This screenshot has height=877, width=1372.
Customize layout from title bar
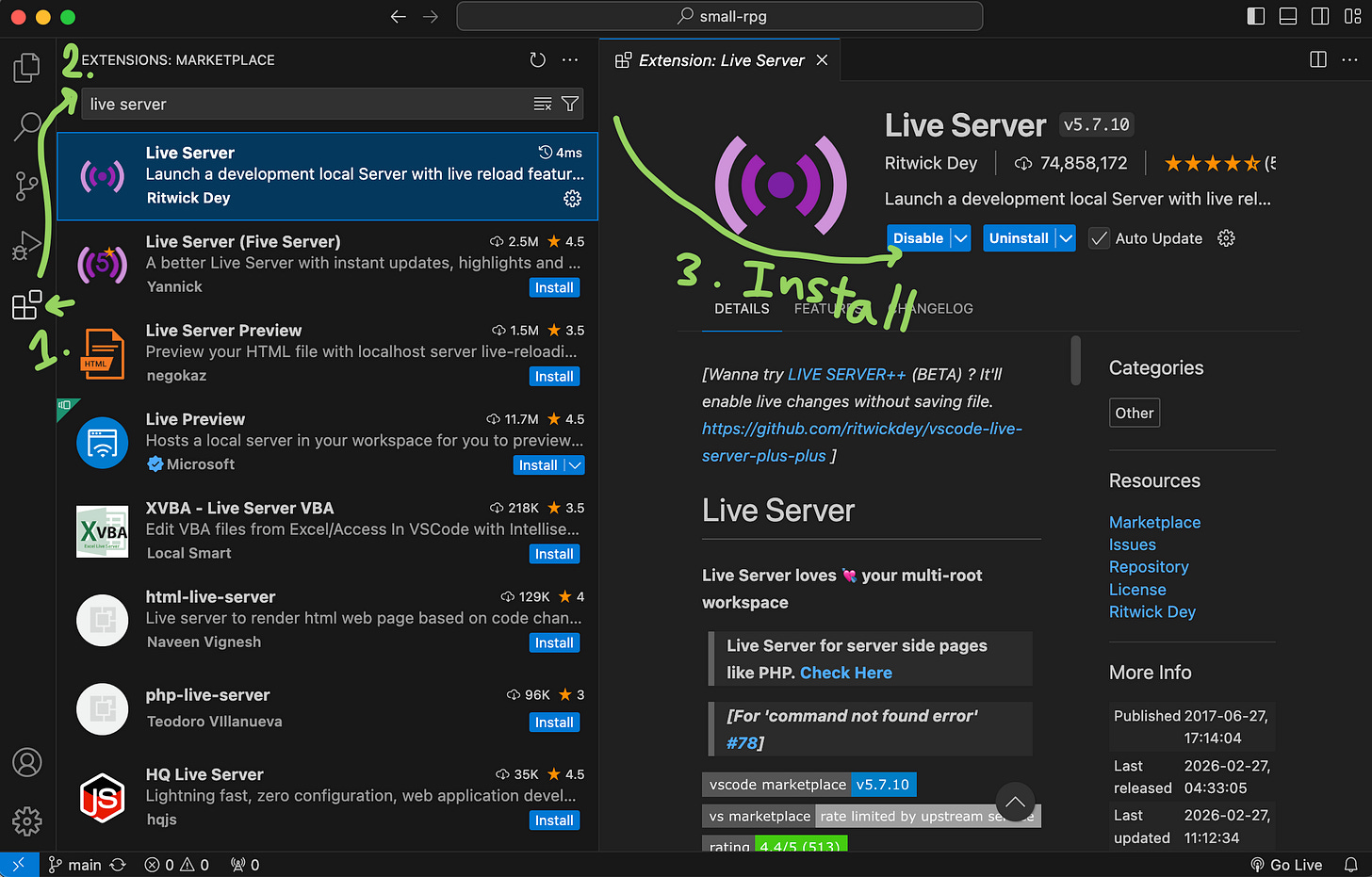pos(1352,16)
